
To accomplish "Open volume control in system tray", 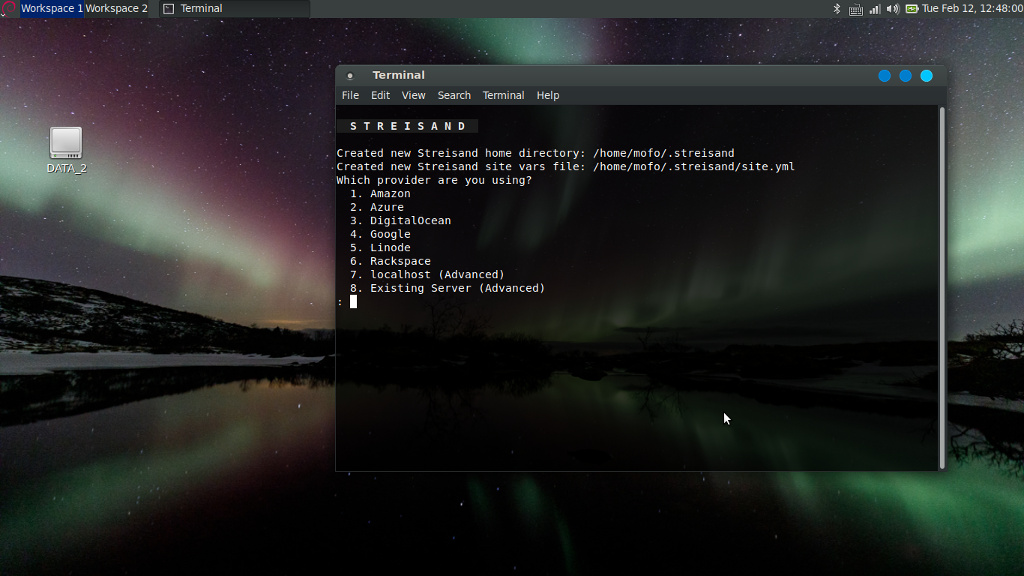I will (893, 9).
